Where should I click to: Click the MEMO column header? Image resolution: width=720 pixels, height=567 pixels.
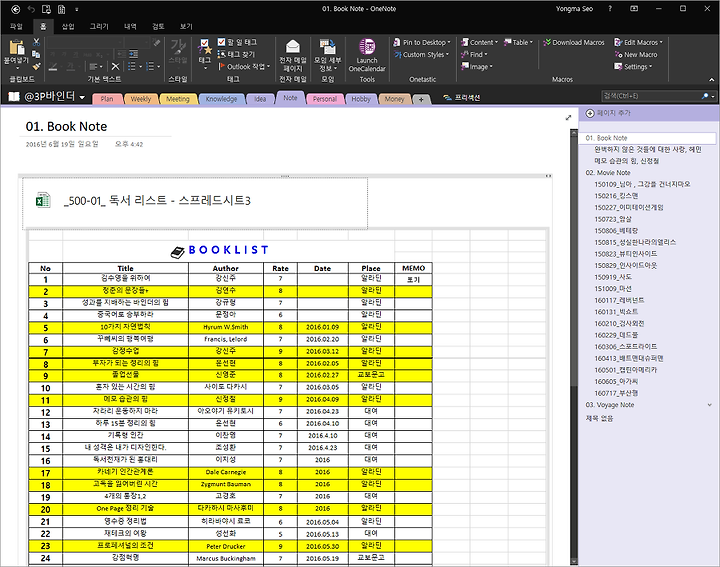[x=413, y=268]
